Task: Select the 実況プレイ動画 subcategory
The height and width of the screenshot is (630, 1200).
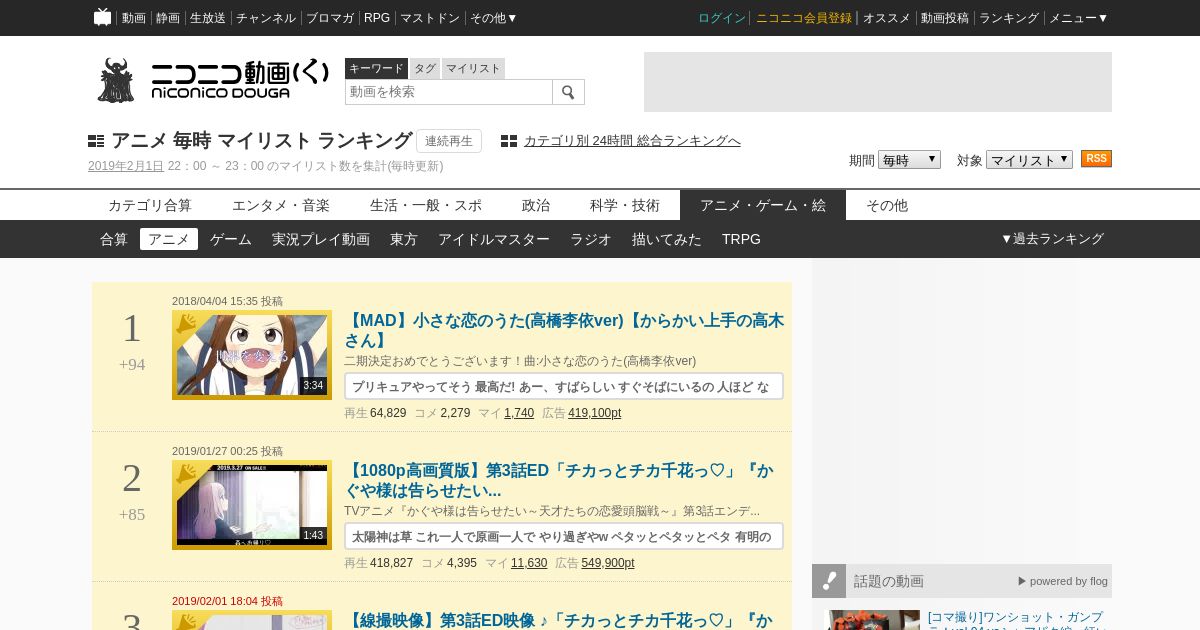Action: tap(321, 239)
